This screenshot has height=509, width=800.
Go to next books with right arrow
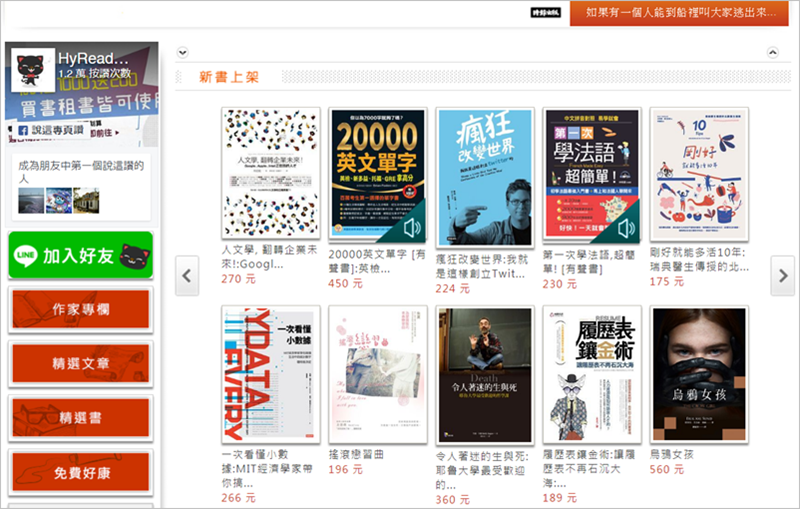(782, 275)
